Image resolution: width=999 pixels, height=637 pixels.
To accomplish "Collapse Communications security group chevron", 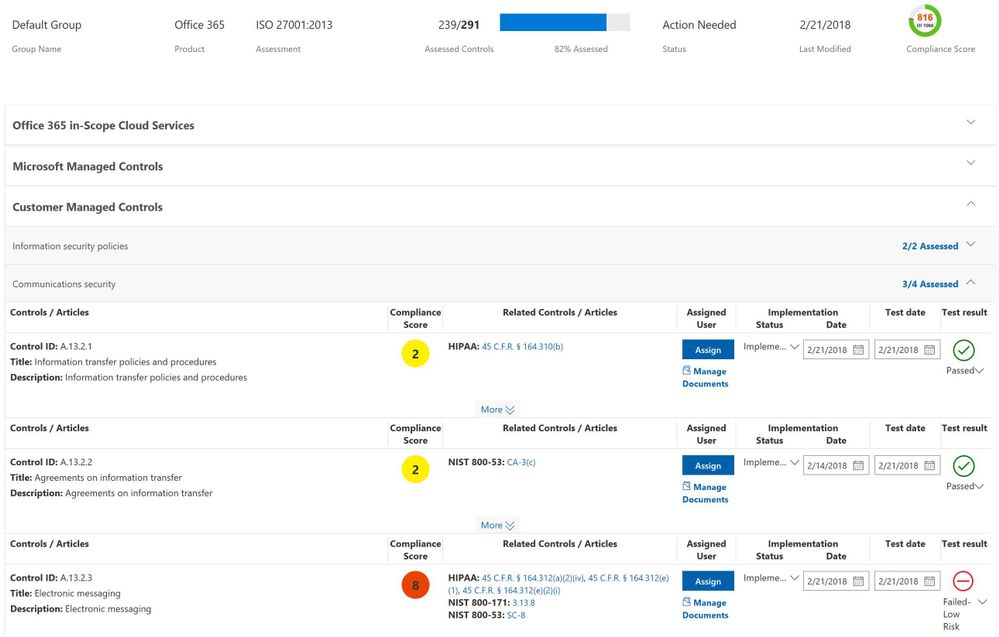I will click(970, 282).
